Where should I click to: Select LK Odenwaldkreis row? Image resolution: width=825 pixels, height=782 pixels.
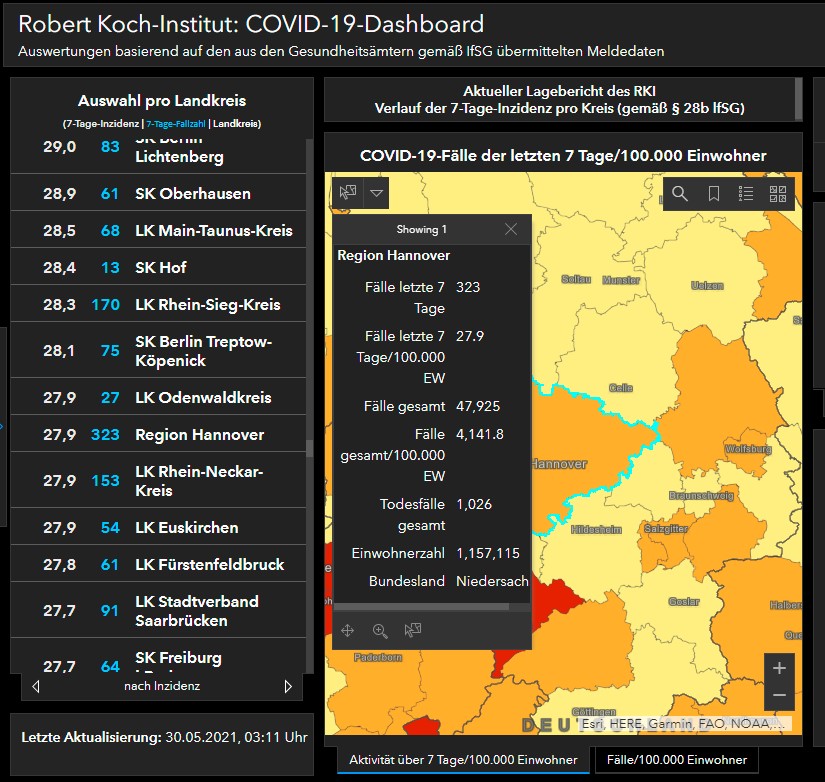pos(158,397)
